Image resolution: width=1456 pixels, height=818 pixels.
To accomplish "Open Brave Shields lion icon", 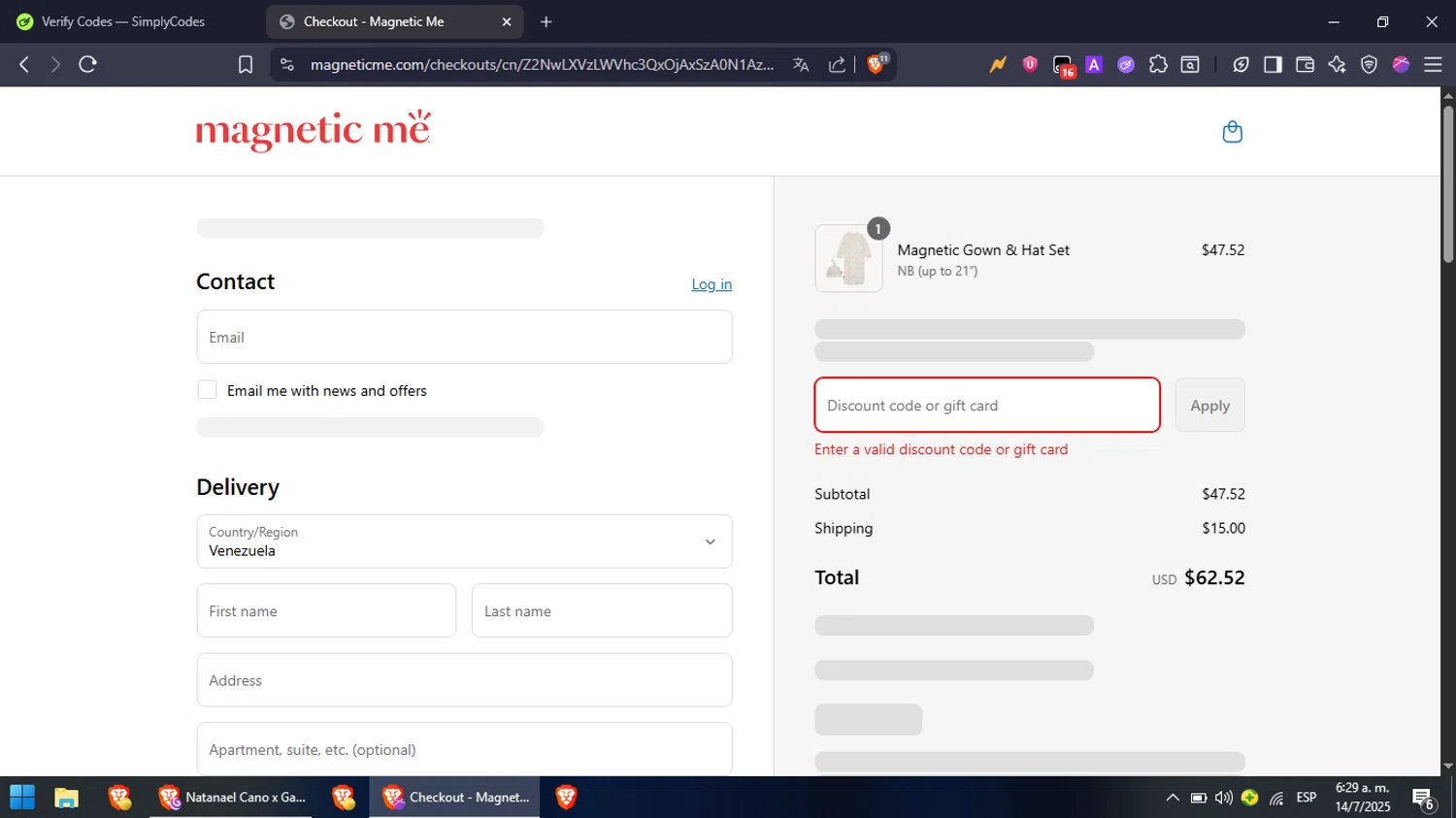I will pyautogui.click(x=877, y=64).
